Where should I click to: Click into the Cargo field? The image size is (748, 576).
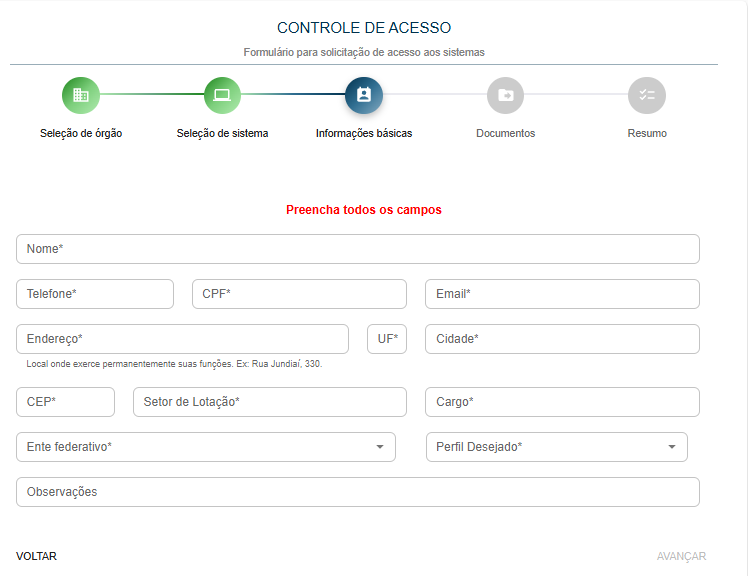pyautogui.click(x=562, y=402)
